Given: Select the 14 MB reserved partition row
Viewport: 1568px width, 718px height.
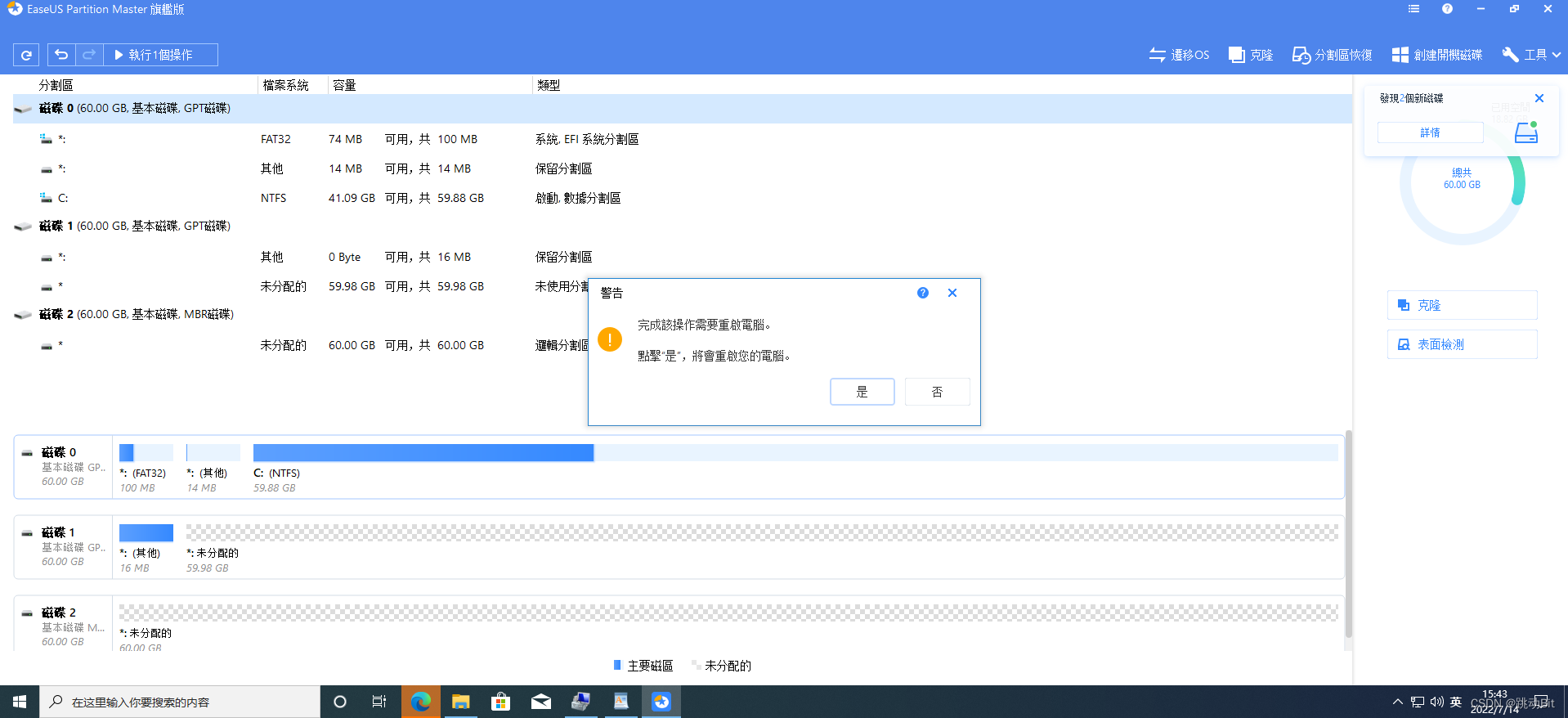Looking at the screenshot, I should pos(682,169).
